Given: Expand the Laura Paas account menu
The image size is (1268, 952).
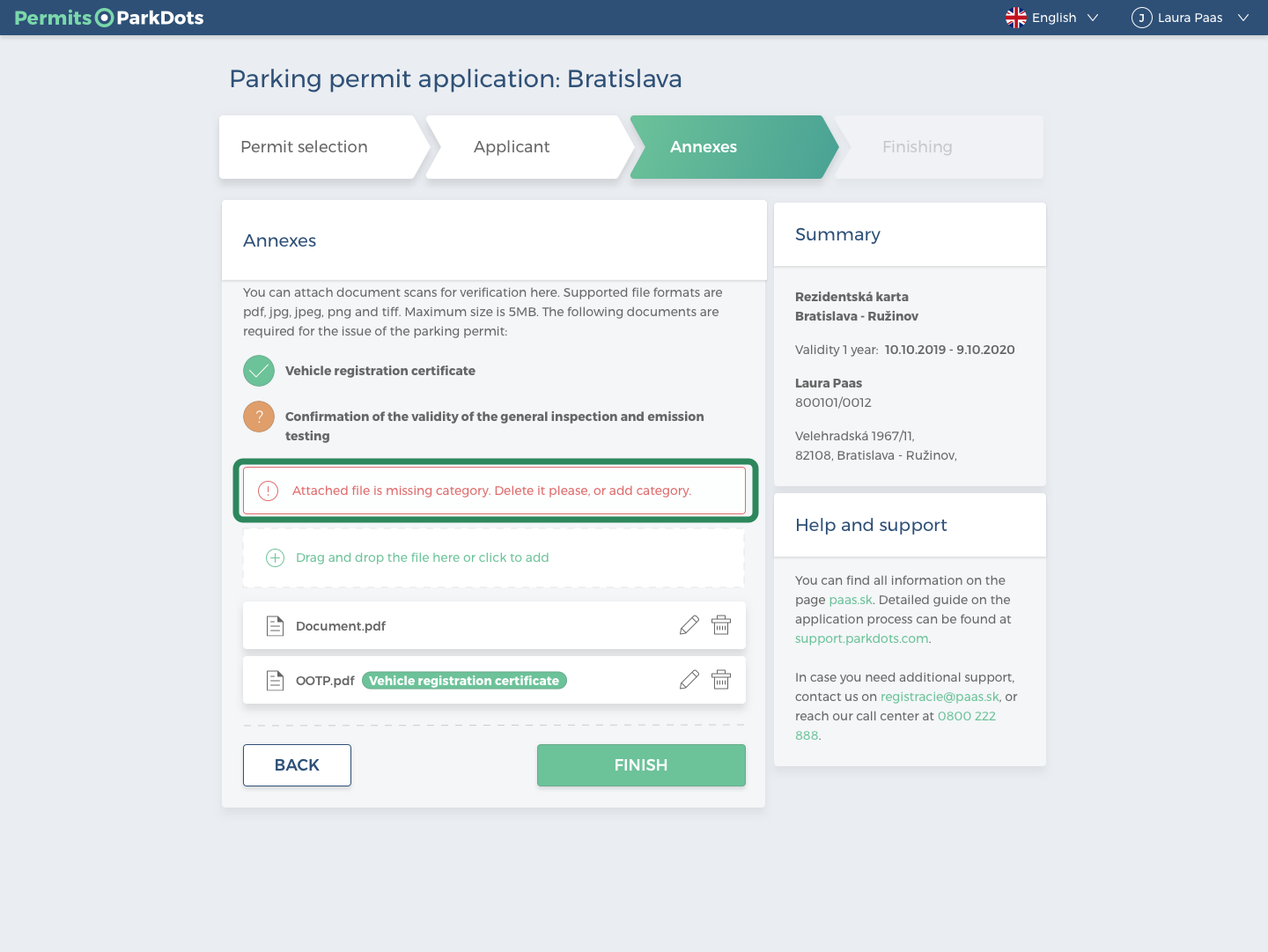Looking at the screenshot, I should pyautogui.click(x=1191, y=18).
